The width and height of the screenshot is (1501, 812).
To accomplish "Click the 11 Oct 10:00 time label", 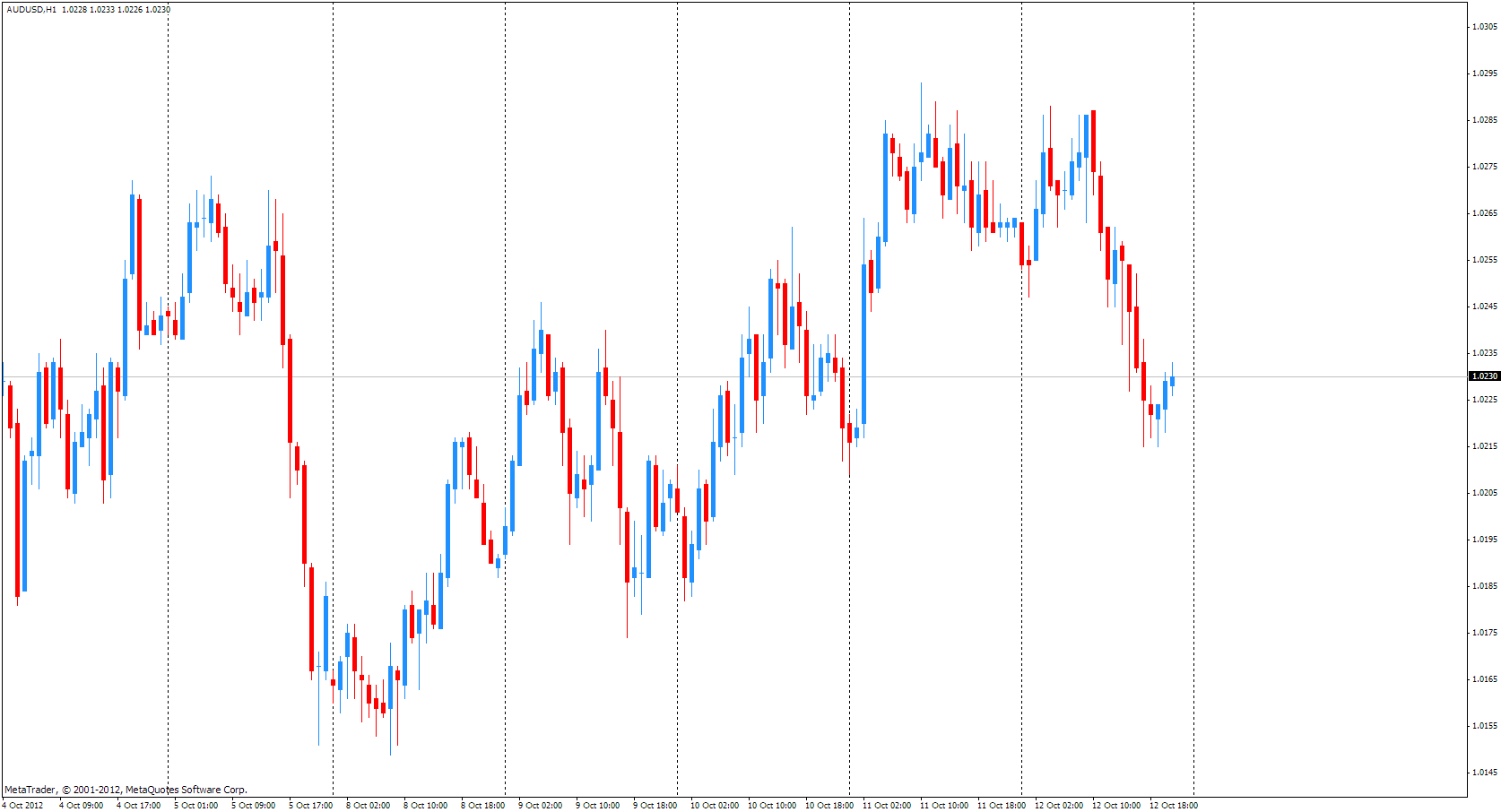I will click(944, 805).
